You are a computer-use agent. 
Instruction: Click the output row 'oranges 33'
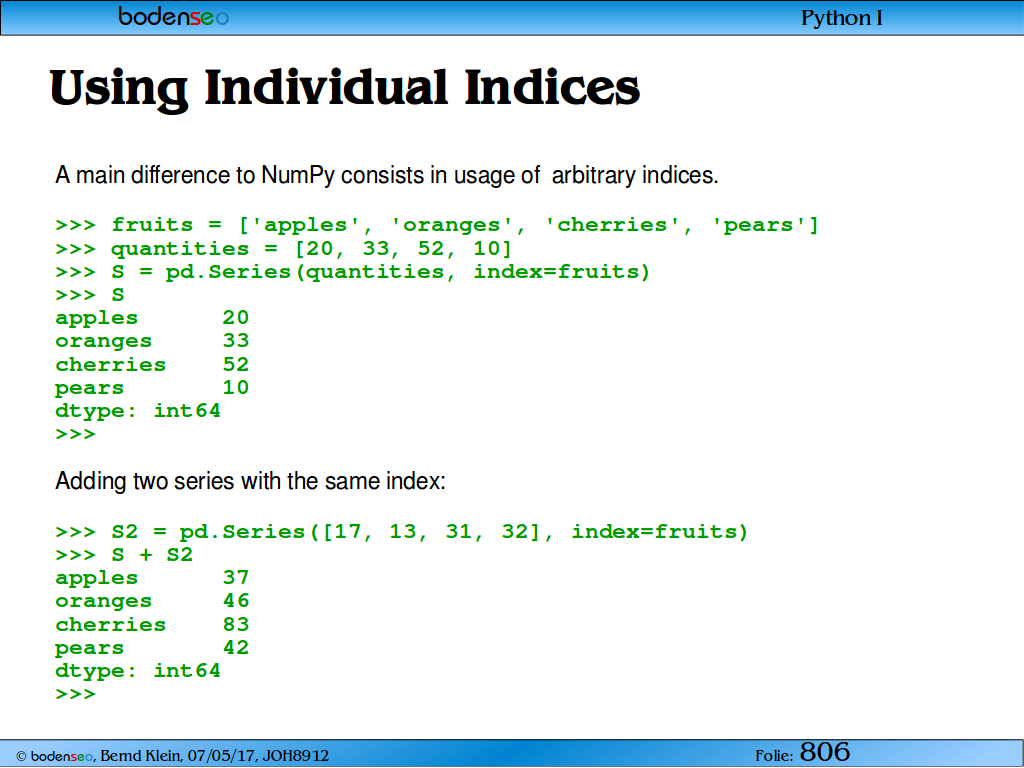point(152,342)
